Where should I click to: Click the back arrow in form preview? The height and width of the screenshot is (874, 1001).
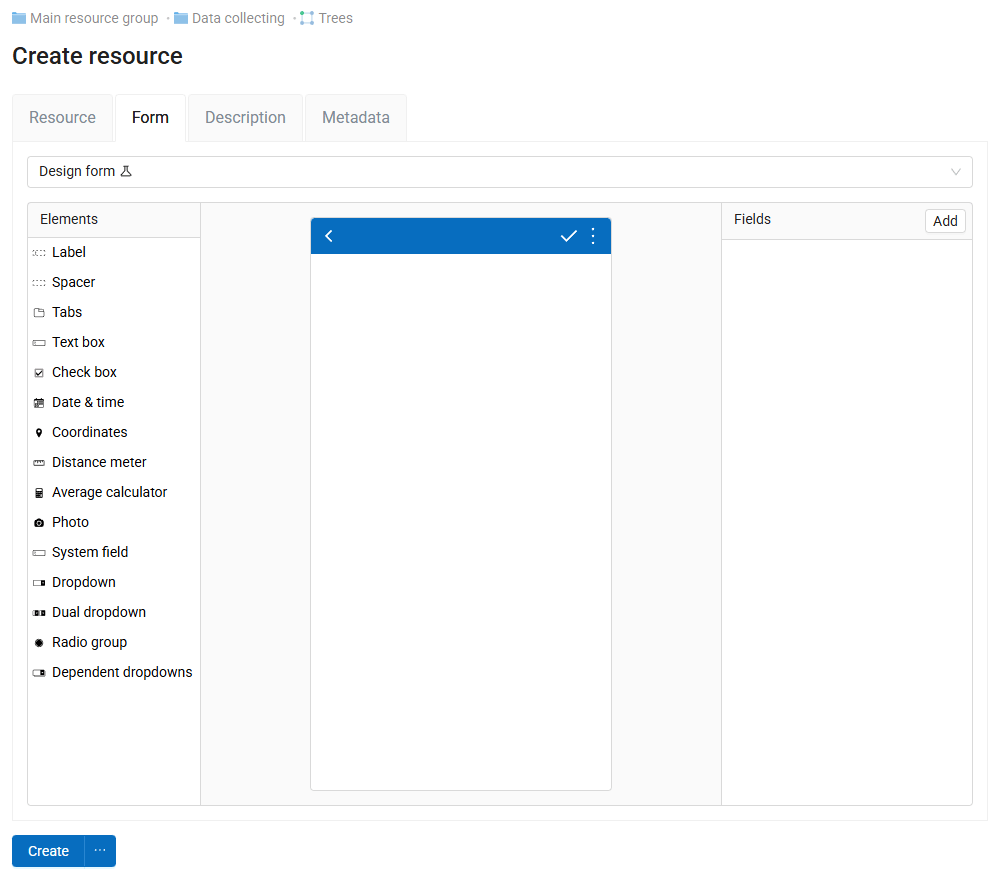pyautogui.click(x=329, y=236)
